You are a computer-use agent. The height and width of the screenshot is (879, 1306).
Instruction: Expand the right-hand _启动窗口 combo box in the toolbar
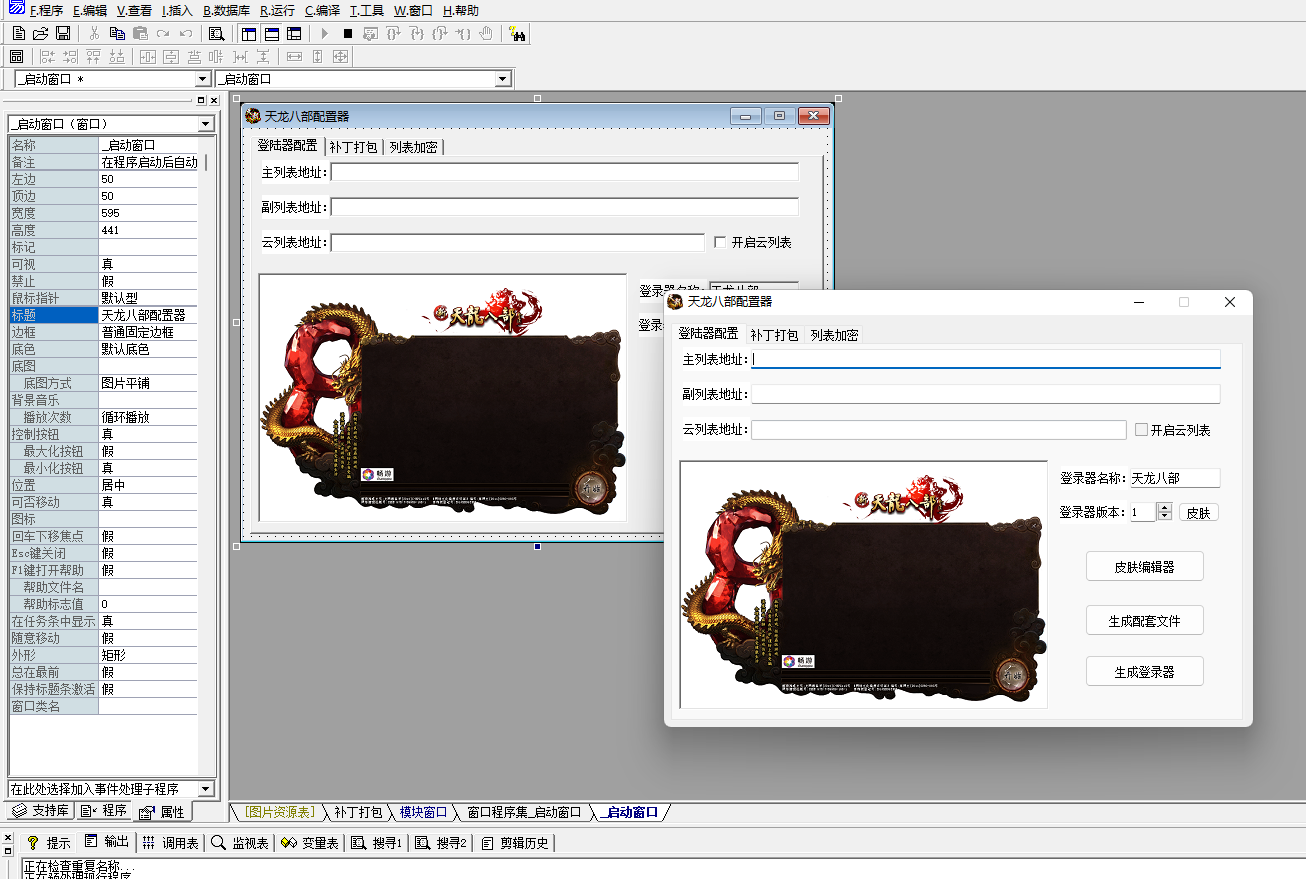click(x=503, y=79)
